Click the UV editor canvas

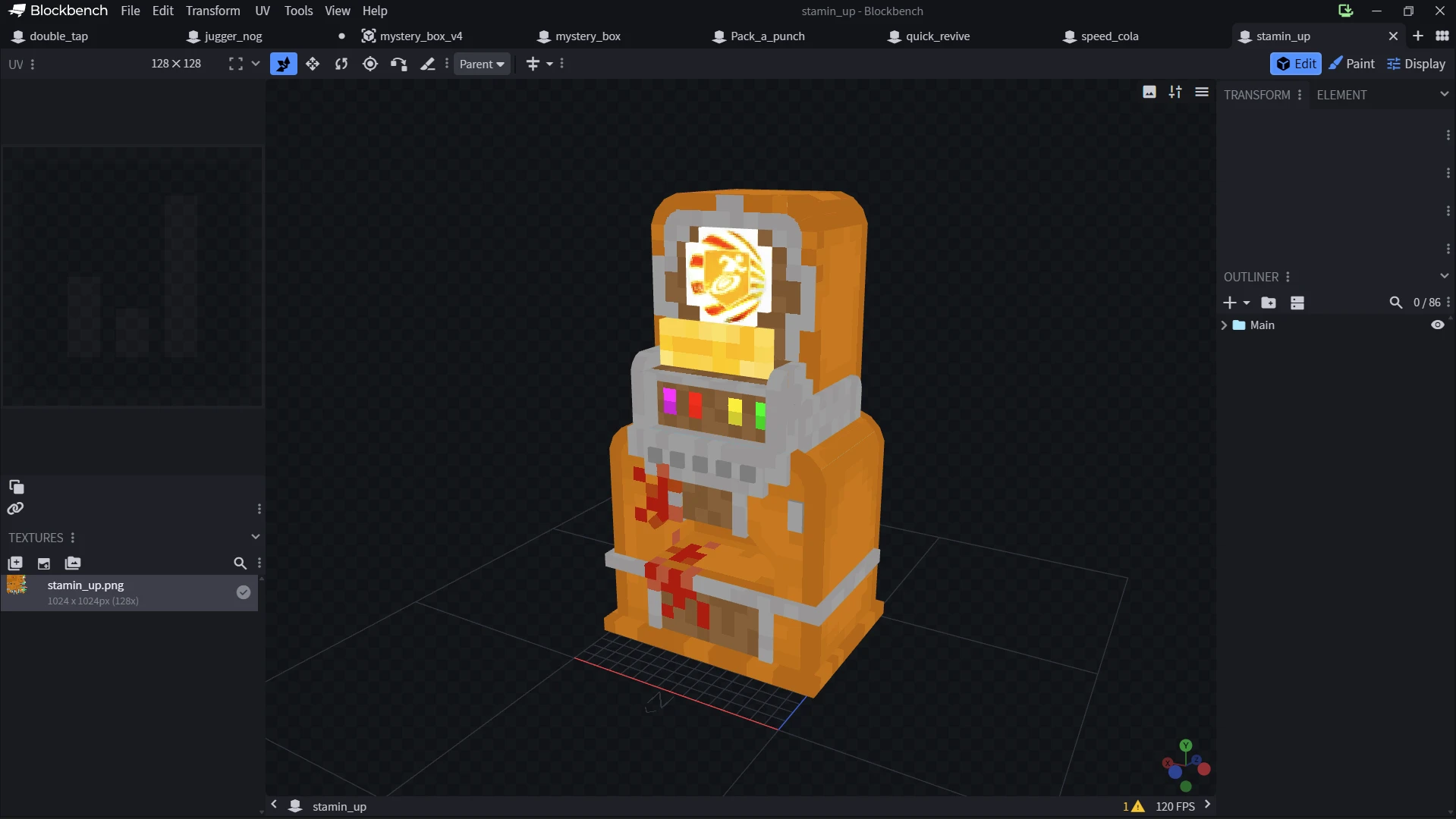coord(133,276)
